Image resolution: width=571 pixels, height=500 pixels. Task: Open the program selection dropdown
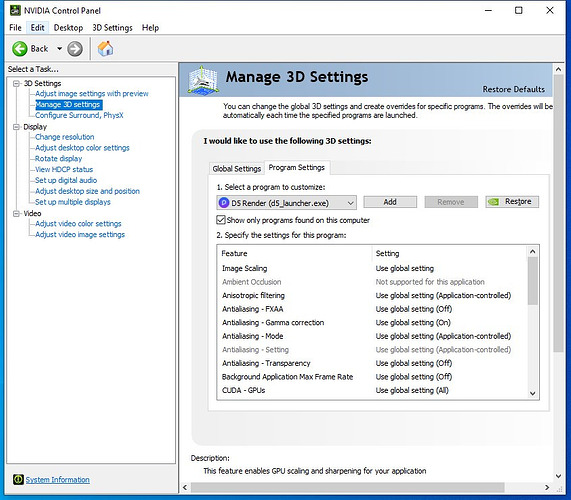350,203
